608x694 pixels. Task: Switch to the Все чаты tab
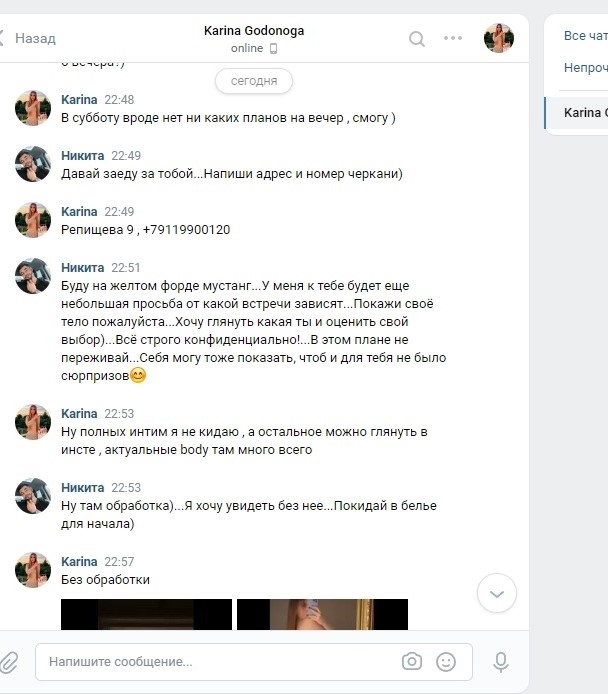[585, 36]
